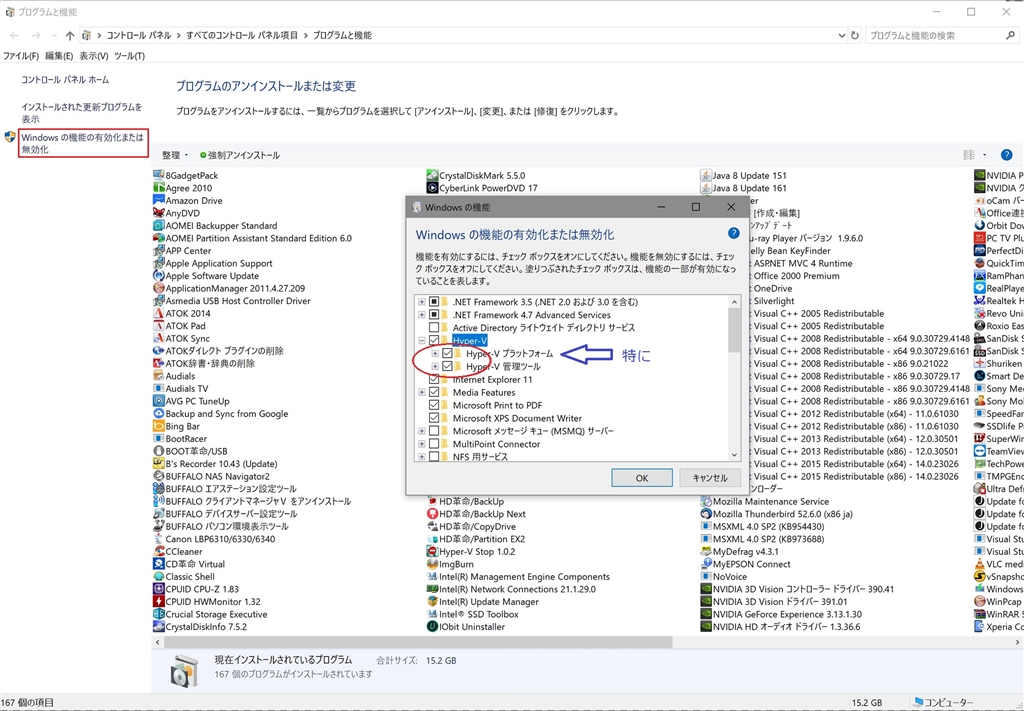Open the ツール(T) menu

tap(129, 56)
